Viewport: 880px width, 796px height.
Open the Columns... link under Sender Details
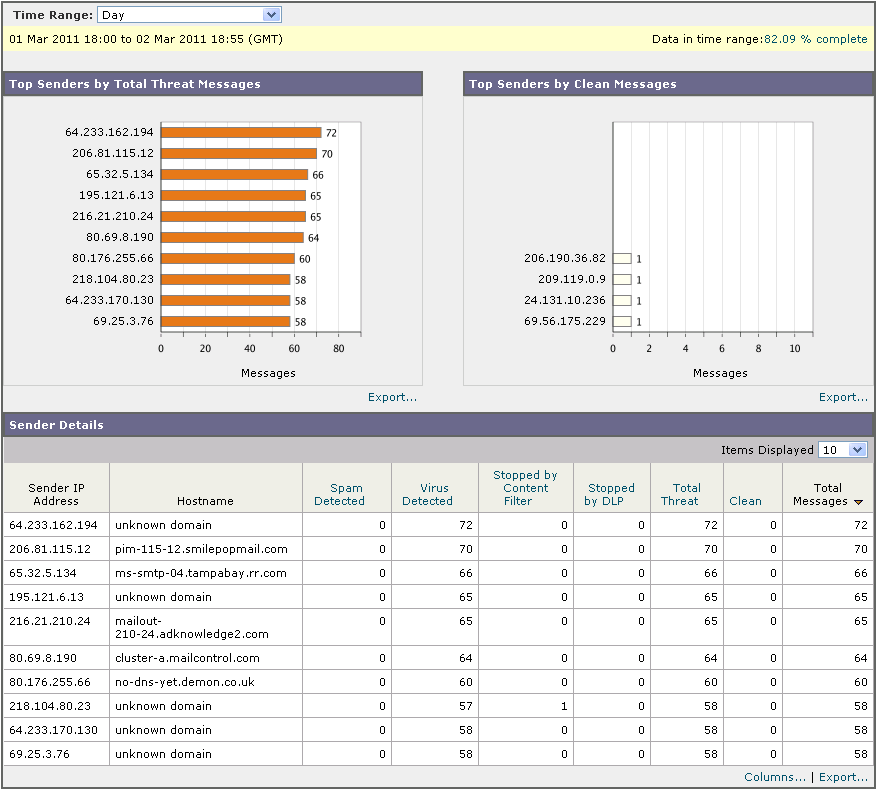[x=774, y=777]
